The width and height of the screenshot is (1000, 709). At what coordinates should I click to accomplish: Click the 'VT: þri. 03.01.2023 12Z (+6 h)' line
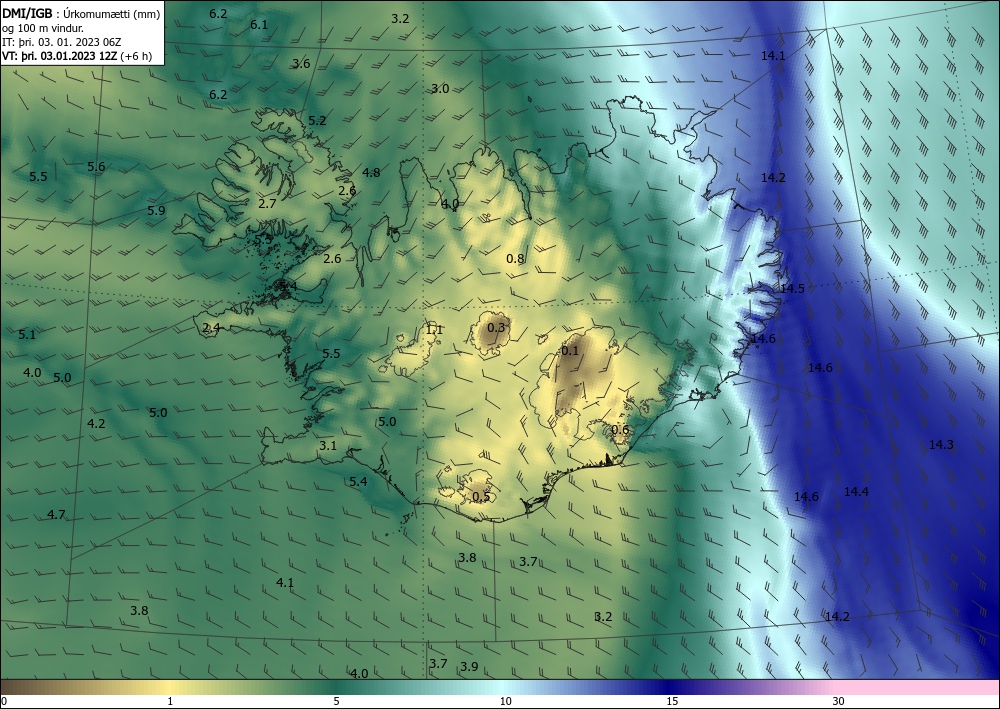77,55
